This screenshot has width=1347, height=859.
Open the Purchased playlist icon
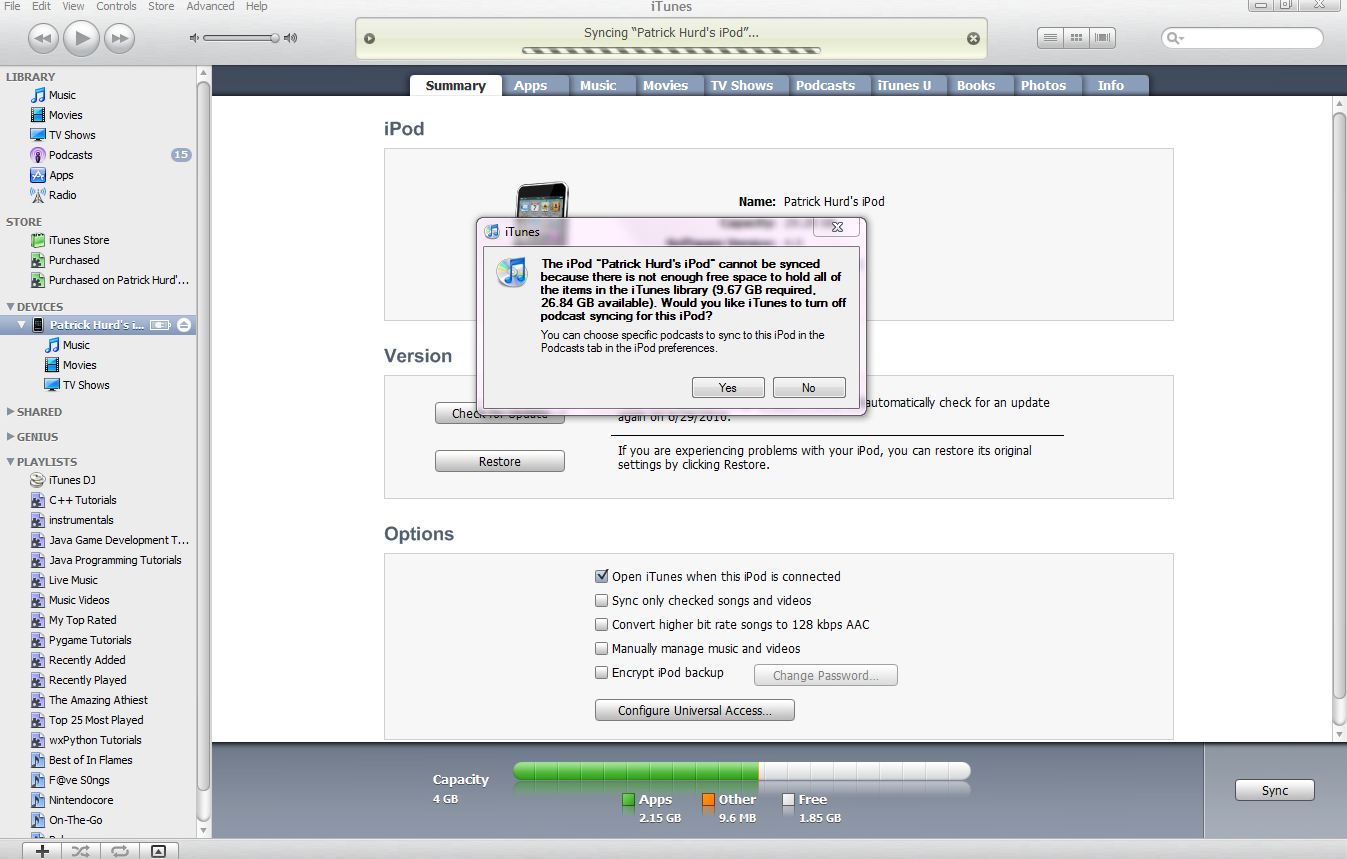click(38, 260)
